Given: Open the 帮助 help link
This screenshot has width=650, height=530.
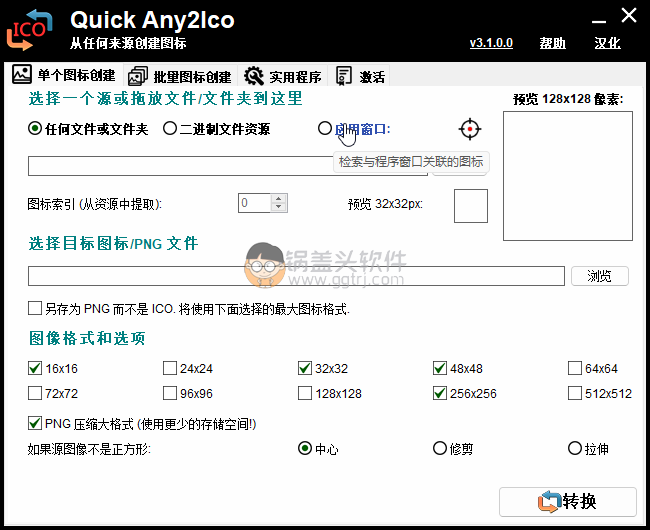Looking at the screenshot, I should [552, 43].
